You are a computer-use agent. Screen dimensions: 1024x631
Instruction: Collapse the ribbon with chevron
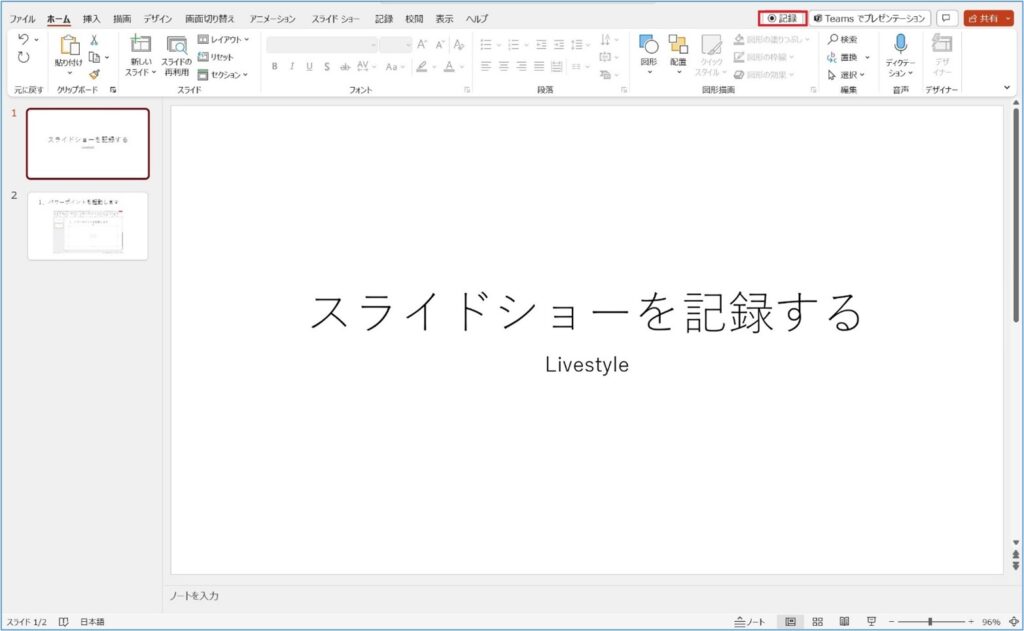tap(1007, 88)
